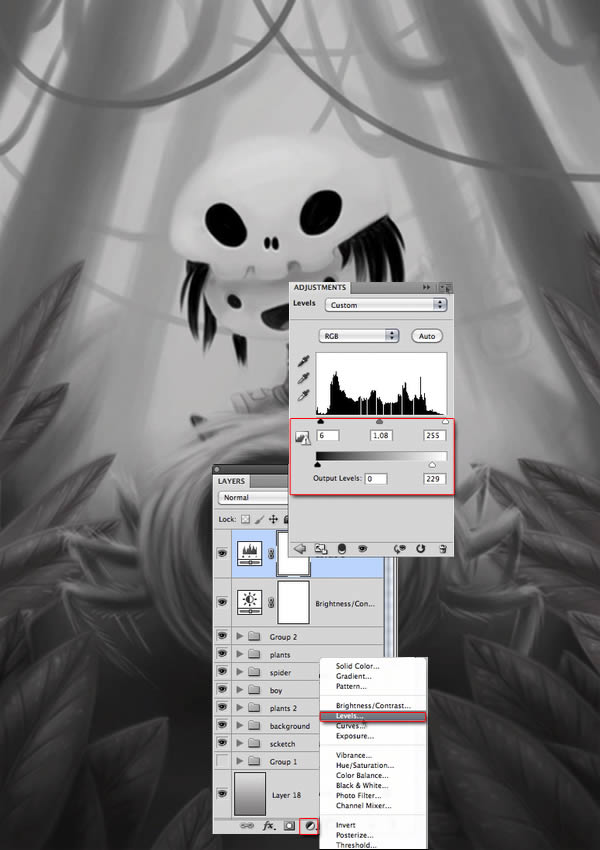Click the histogram warning recalculate icon
The image size is (600, 850).
click(x=302, y=437)
